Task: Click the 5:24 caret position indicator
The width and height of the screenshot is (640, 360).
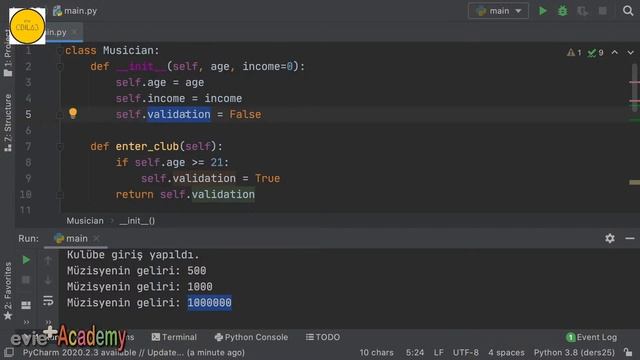Action: pyautogui.click(x=415, y=353)
